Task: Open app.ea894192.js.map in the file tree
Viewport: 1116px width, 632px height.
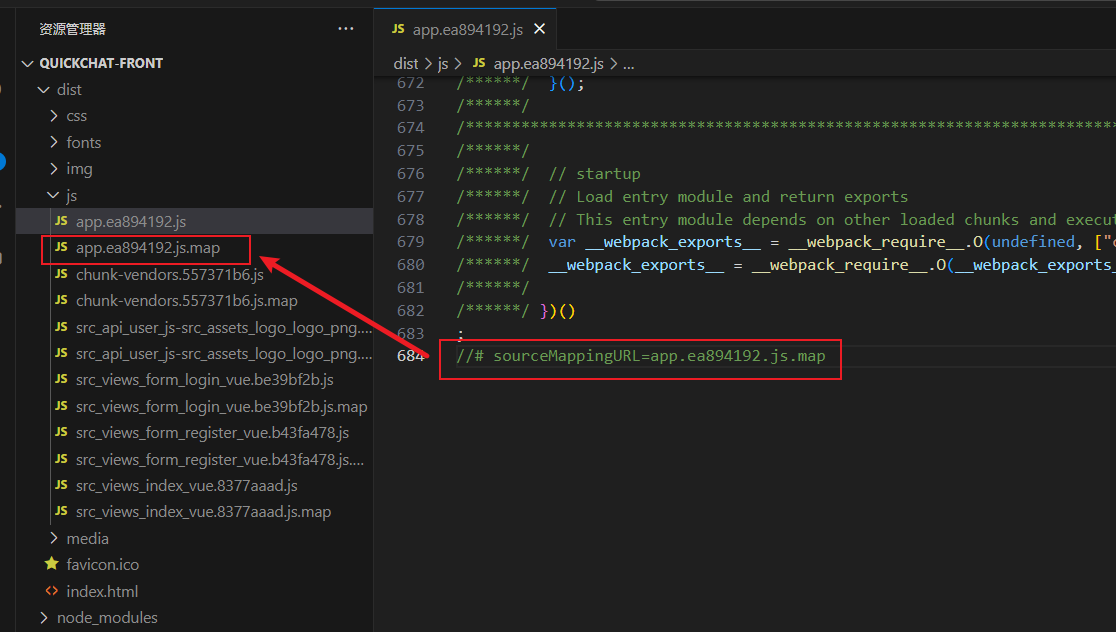Action: pyautogui.click(x=148, y=248)
